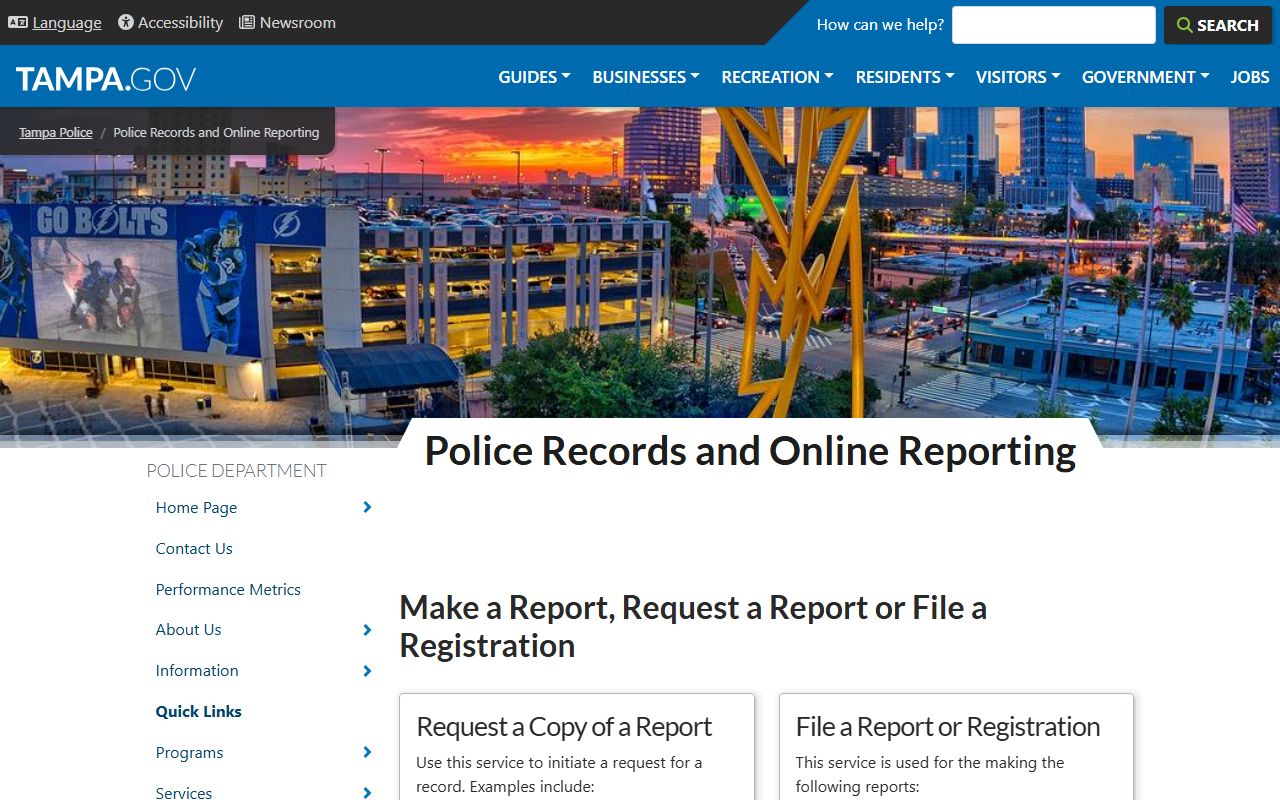Screen dimensions: 1280x800
Task: Open the Performance Metrics sidebar link
Action: click(228, 590)
